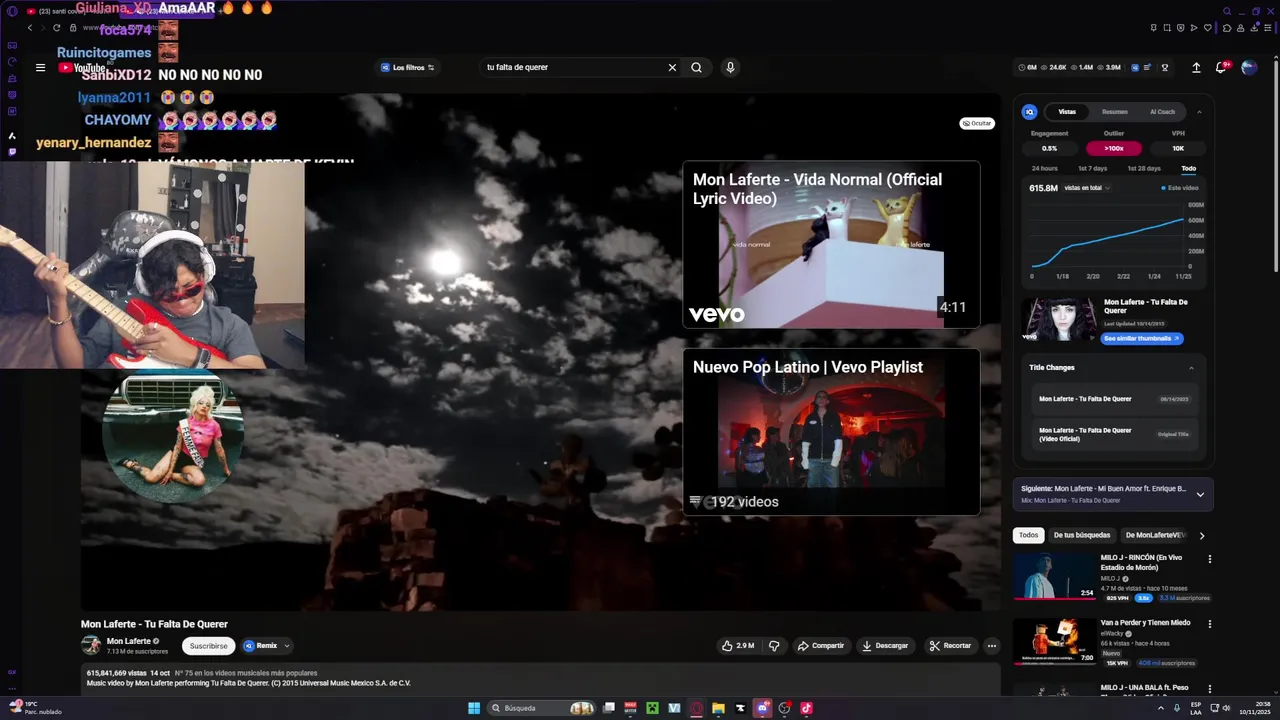
Task: Click the Engagement 0.5% pill
Action: tap(1049, 148)
